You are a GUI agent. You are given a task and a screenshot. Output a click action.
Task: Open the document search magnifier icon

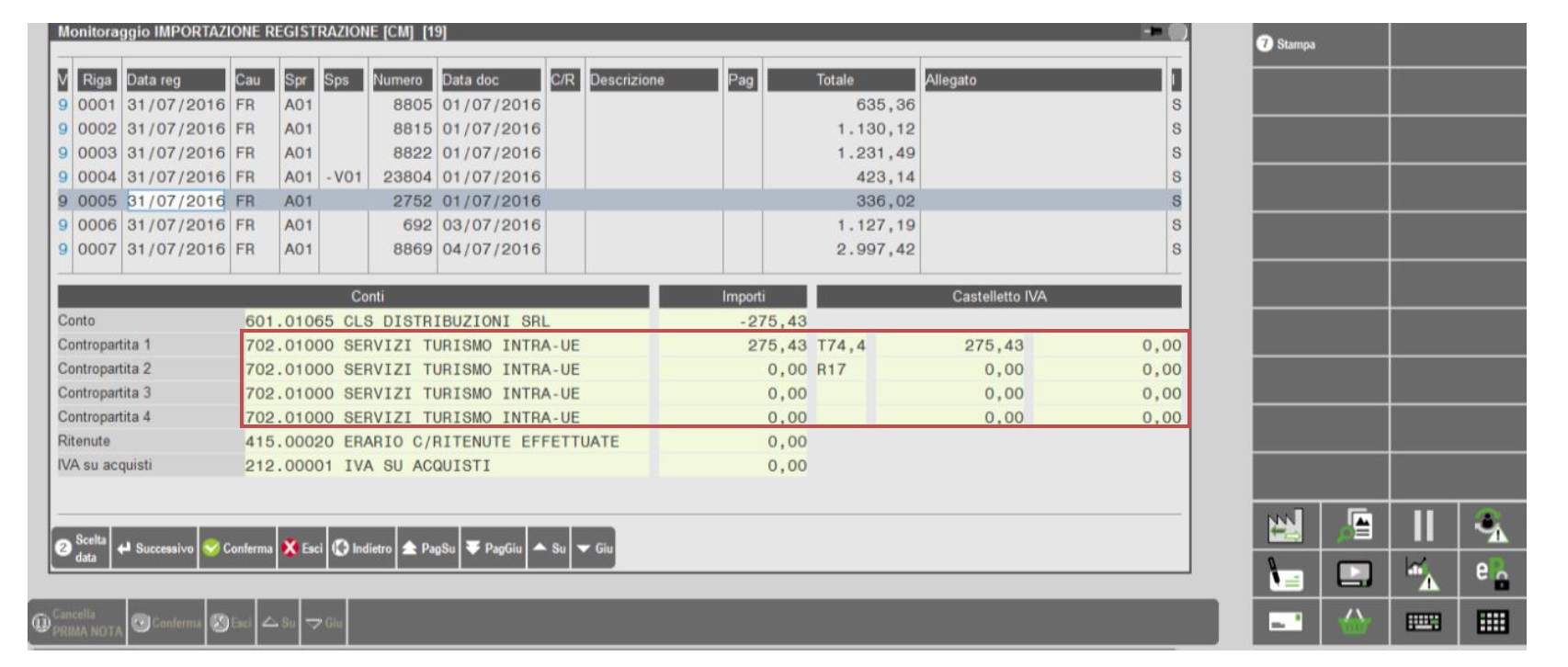[1355, 526]
